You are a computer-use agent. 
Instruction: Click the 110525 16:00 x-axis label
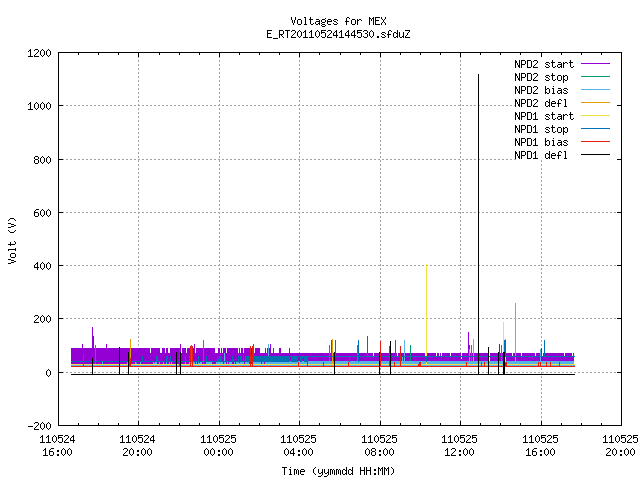pyautogui.click(x=540, y=446)
